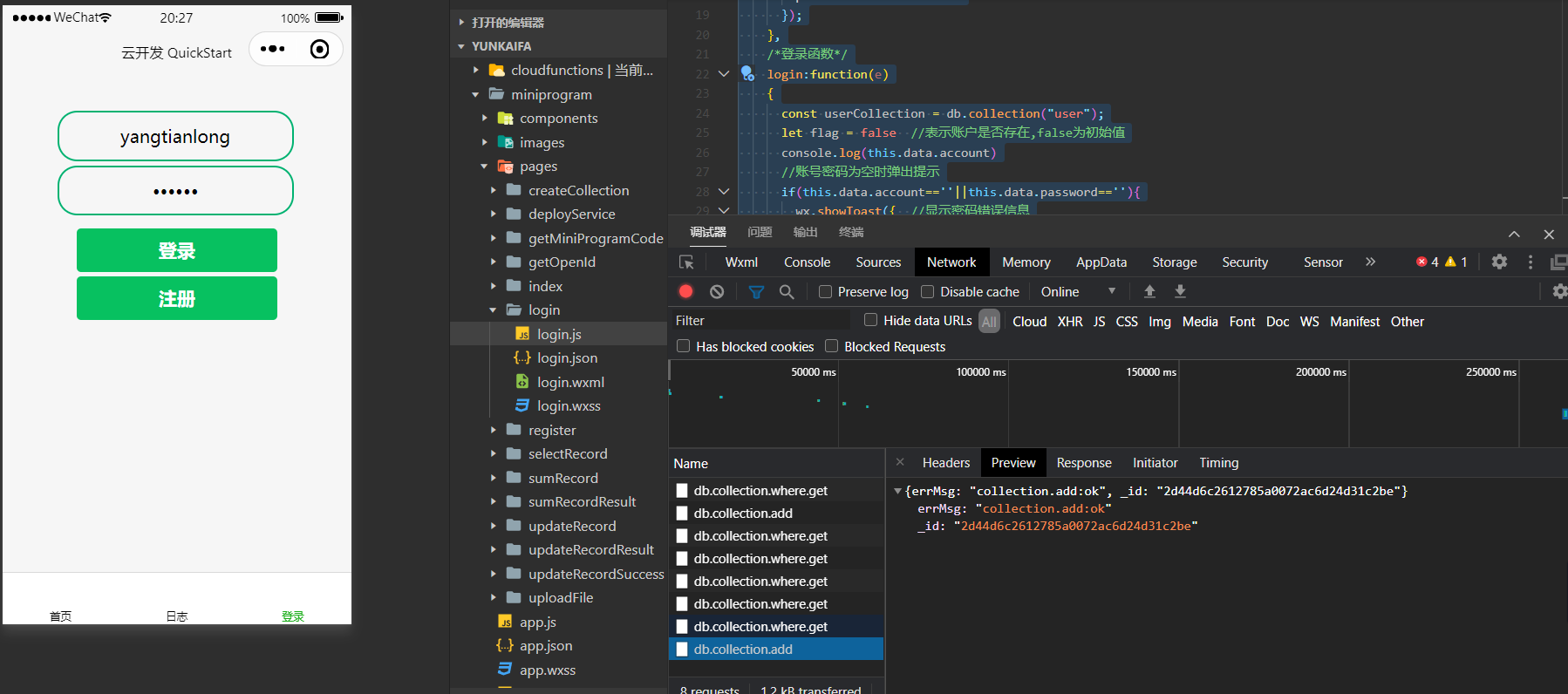Filter requests by WS

point(1309,322)
